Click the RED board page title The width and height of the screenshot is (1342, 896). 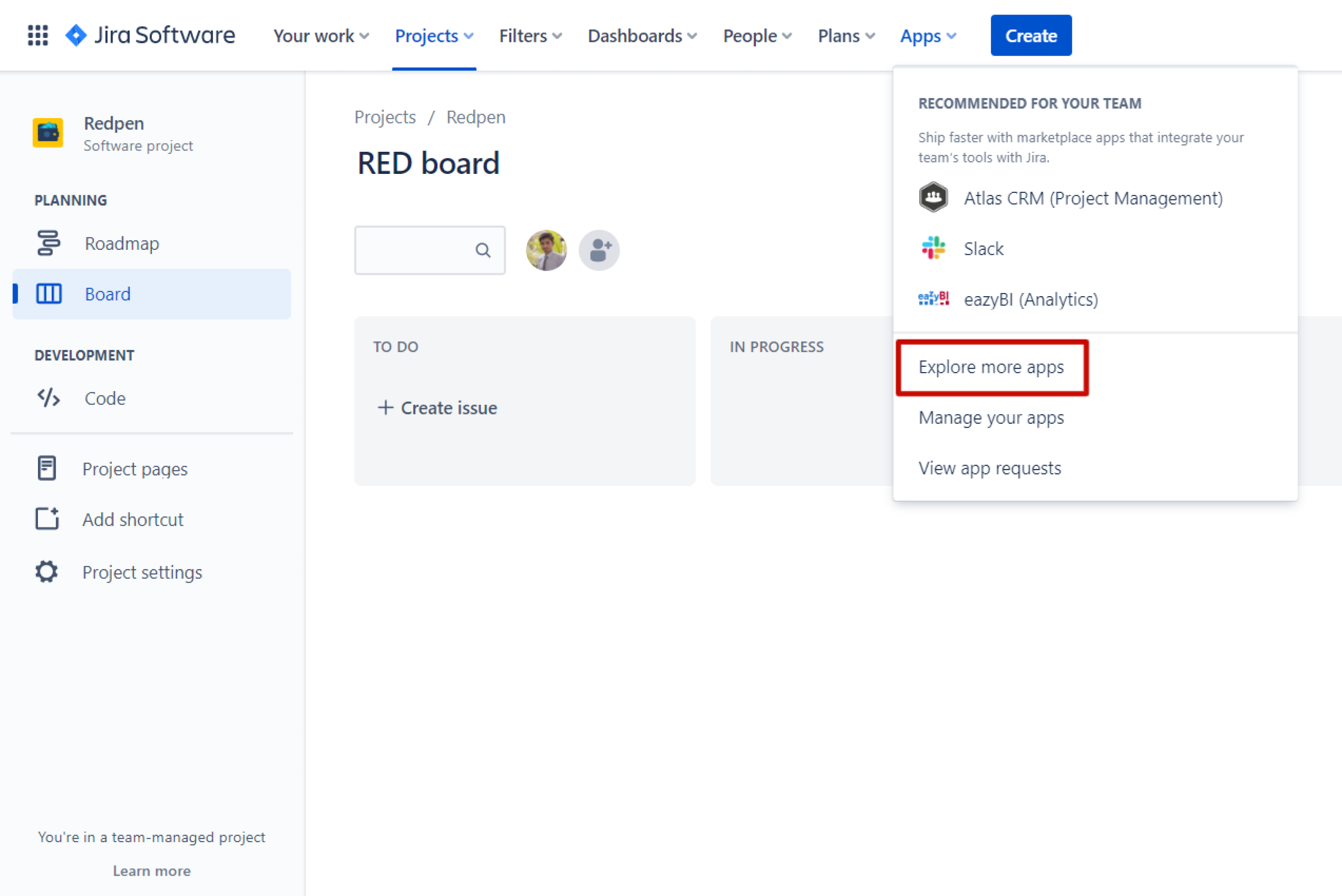click(428, 163)
